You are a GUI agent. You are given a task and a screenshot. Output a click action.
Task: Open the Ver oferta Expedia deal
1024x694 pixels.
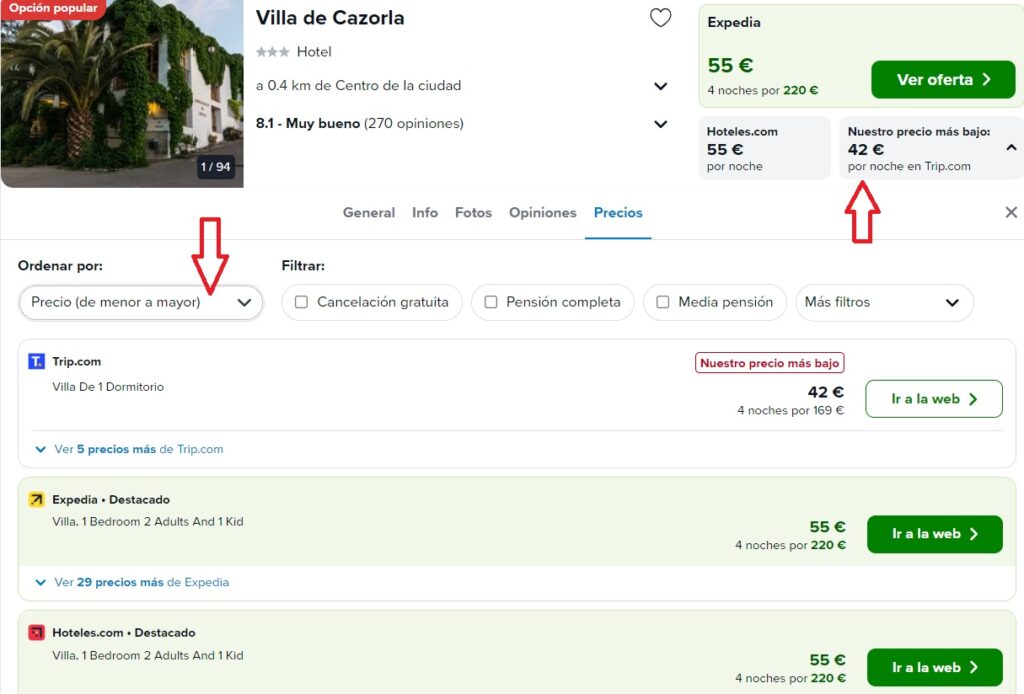point(943,80)
